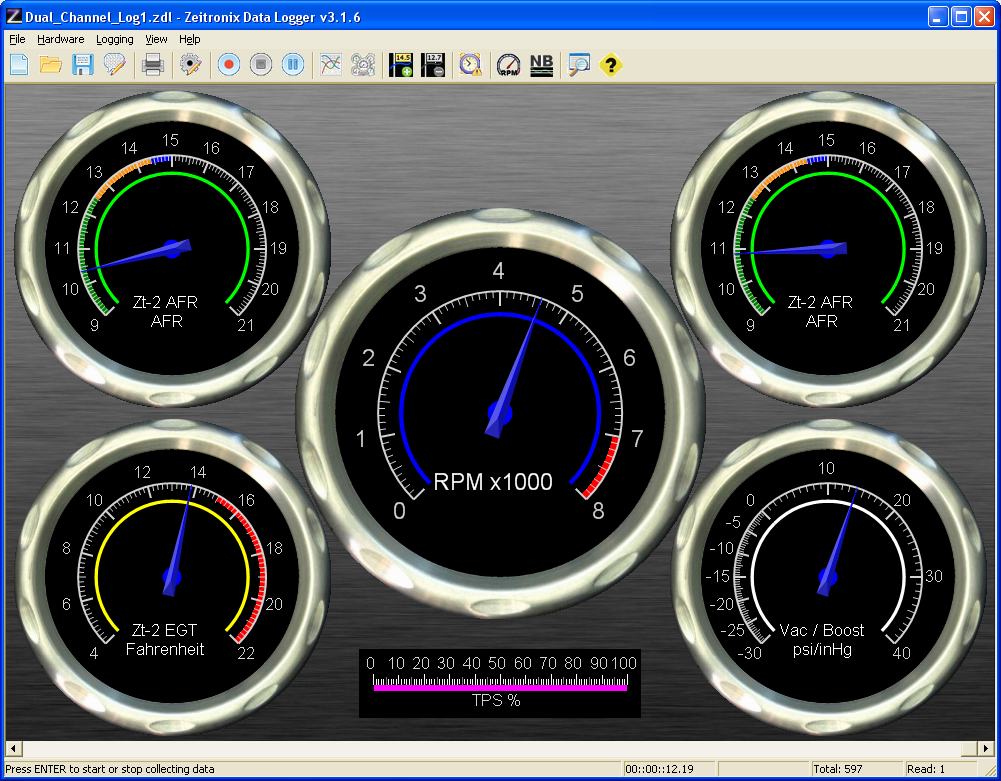This screenshot has height=781, width=1001.
Task: Click the horizontal scrollbar right arrow
Action: (x=985, y=748)
